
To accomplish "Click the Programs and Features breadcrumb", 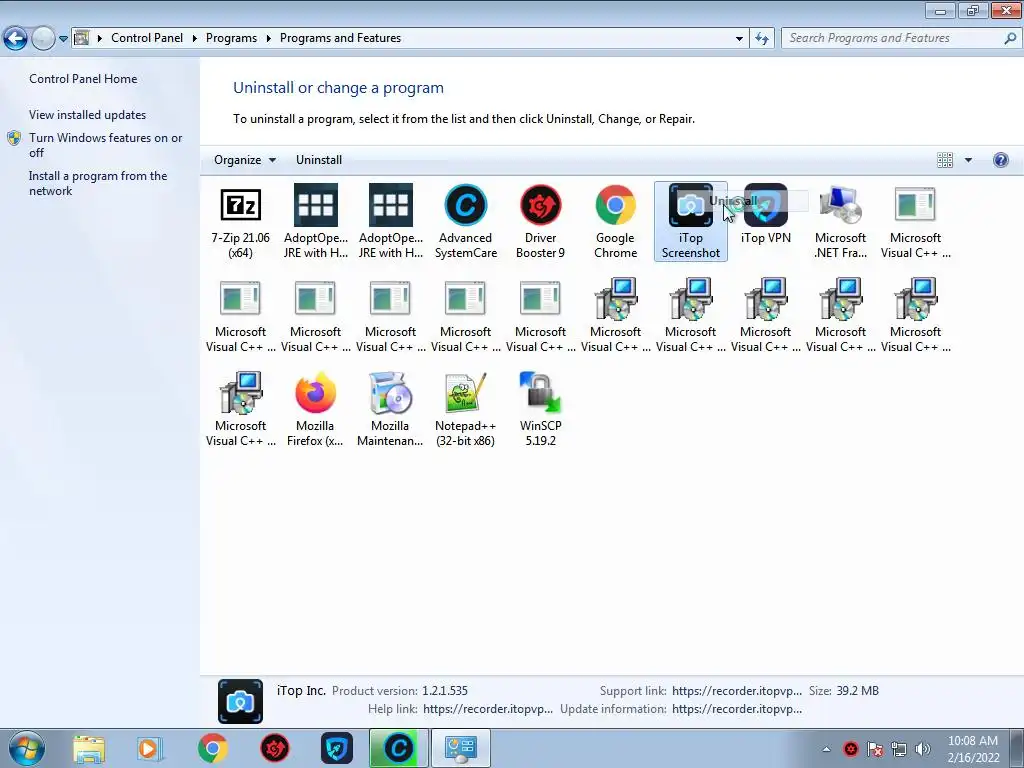I will [x=340, y=38].
